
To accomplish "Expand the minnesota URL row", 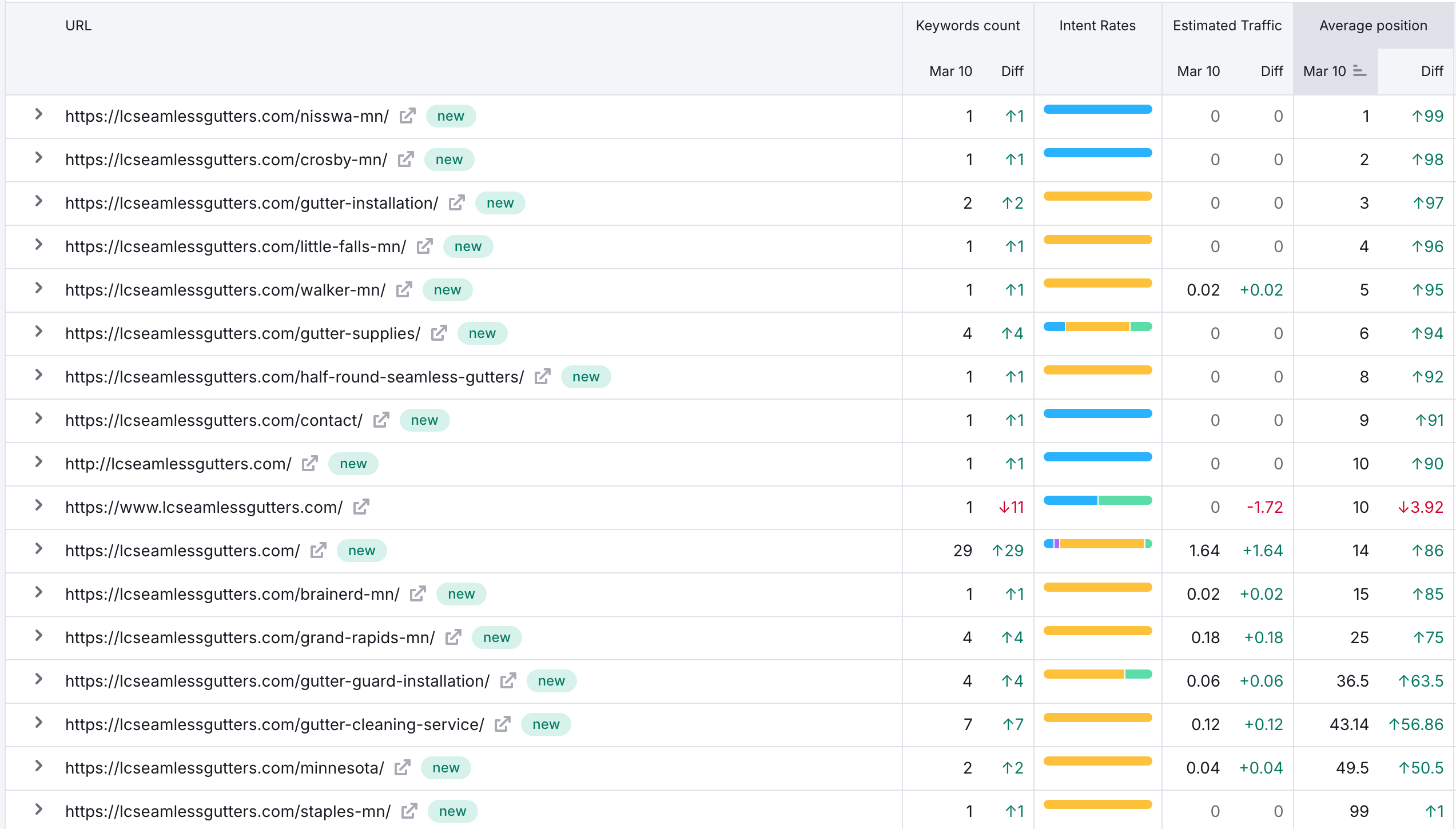I will click(38, 766).
